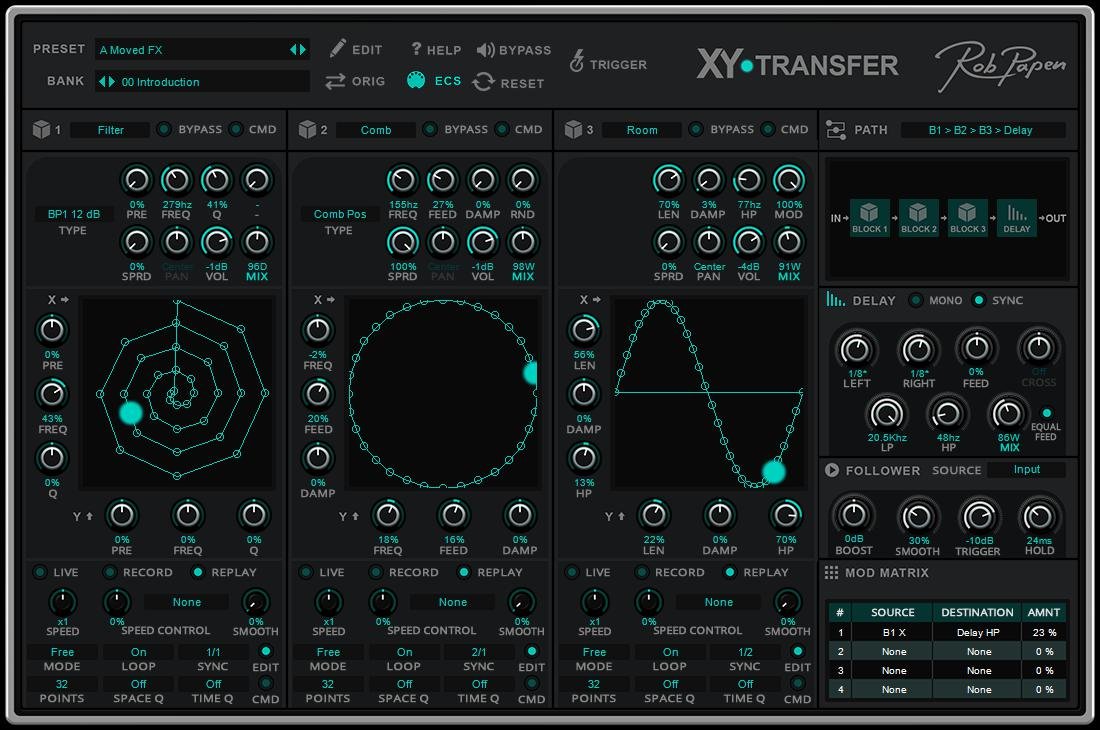The width and height of the screenshot is (1100, 730).
Task: Click the PATH routing icon
Action: pos(836,130)
